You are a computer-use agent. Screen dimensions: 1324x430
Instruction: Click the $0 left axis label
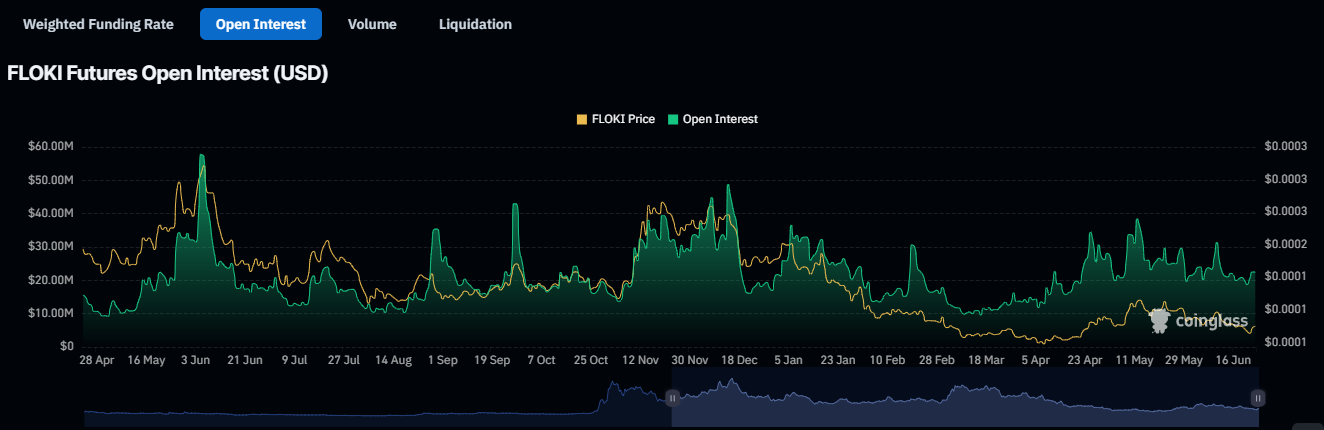pyautogui.click(x=67, y=346)
